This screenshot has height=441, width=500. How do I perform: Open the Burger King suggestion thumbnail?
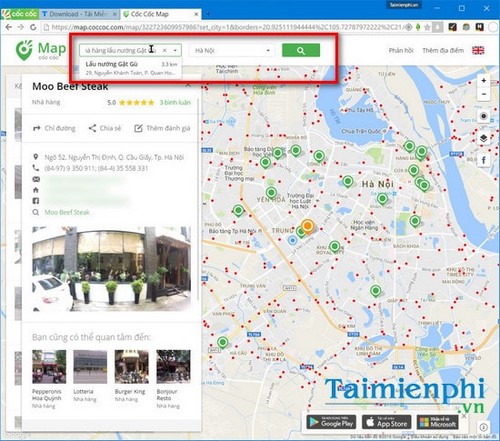pos(132,366)
